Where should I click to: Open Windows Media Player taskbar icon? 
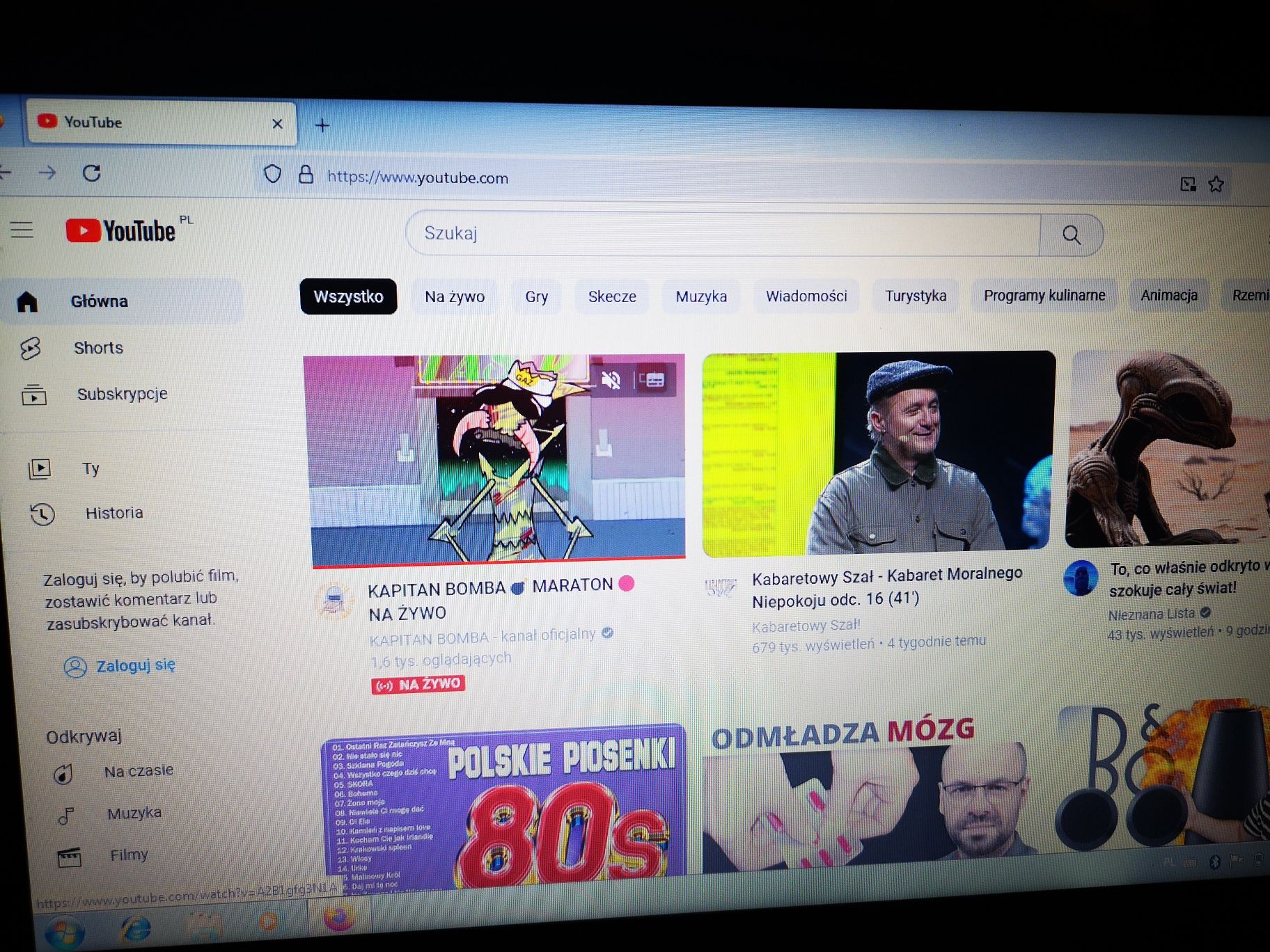(x=269, y=922)
